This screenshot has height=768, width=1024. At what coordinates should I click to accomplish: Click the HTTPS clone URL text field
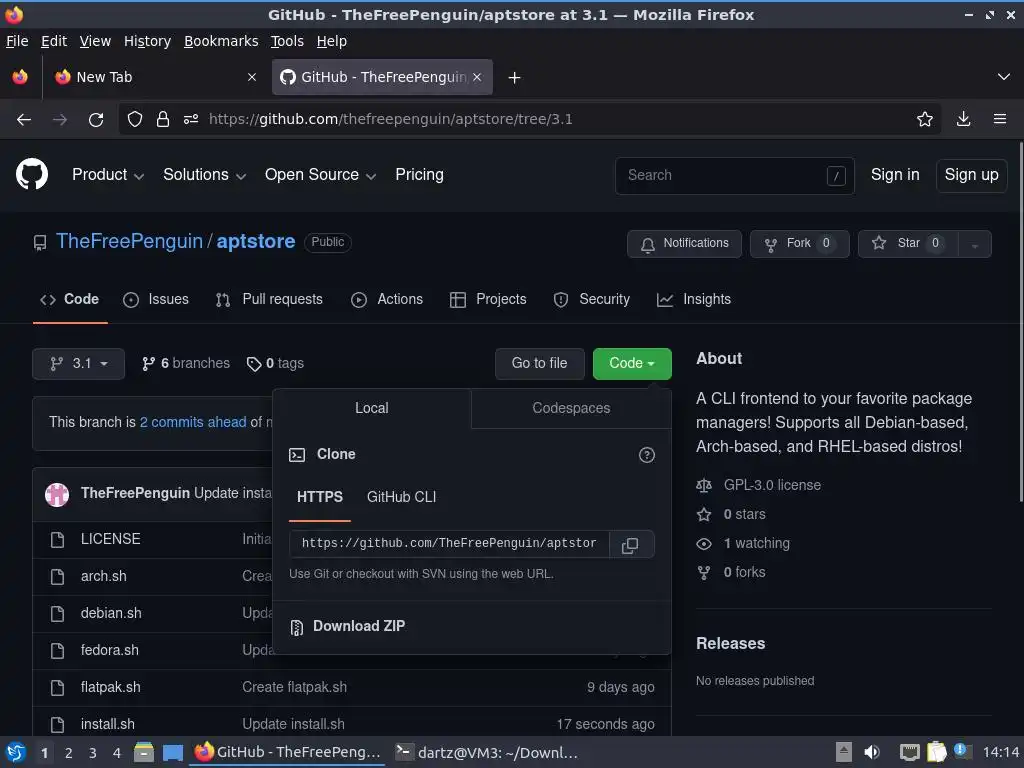click(449, 544)
